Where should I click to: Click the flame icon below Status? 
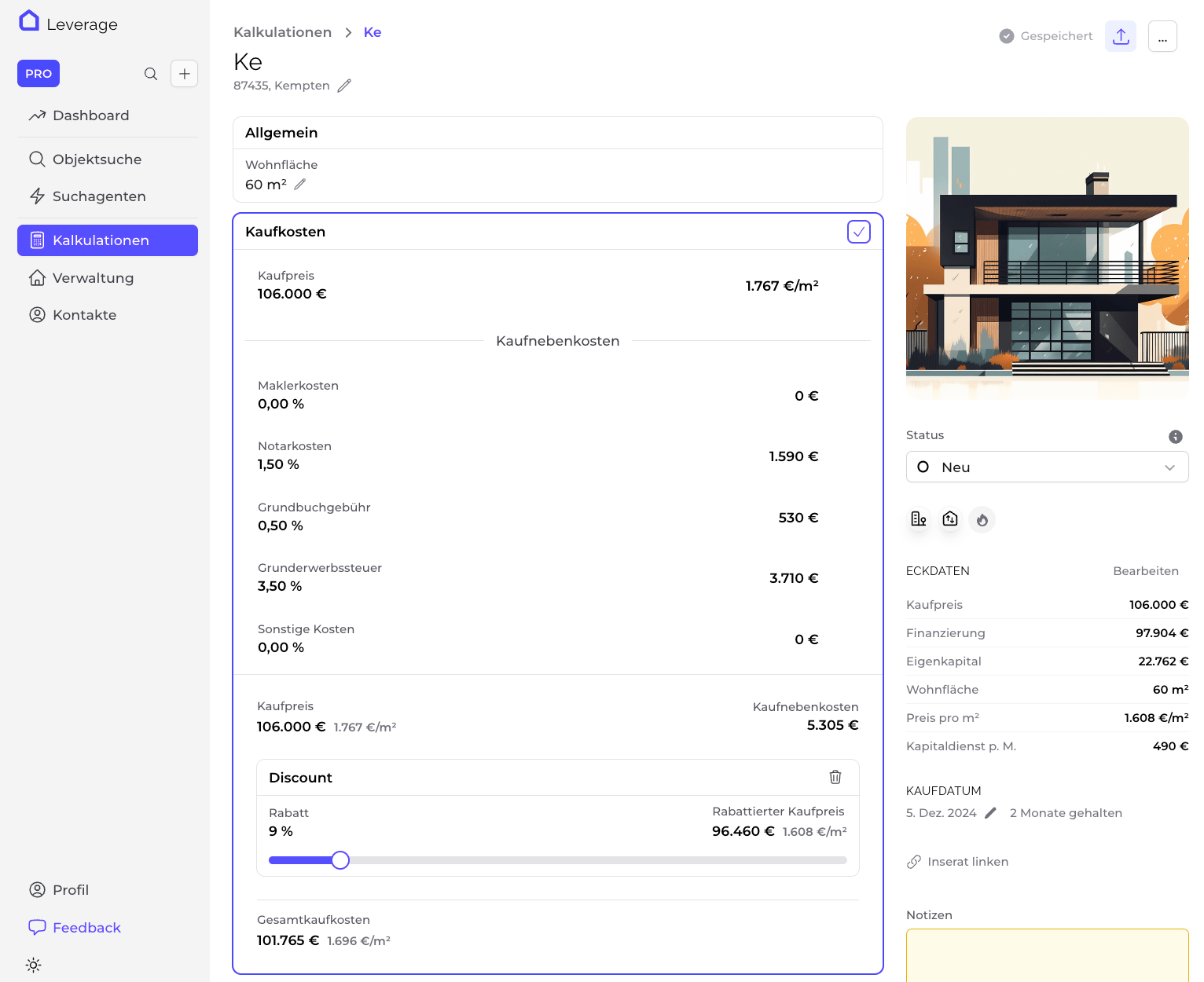[x=982, y=519]
